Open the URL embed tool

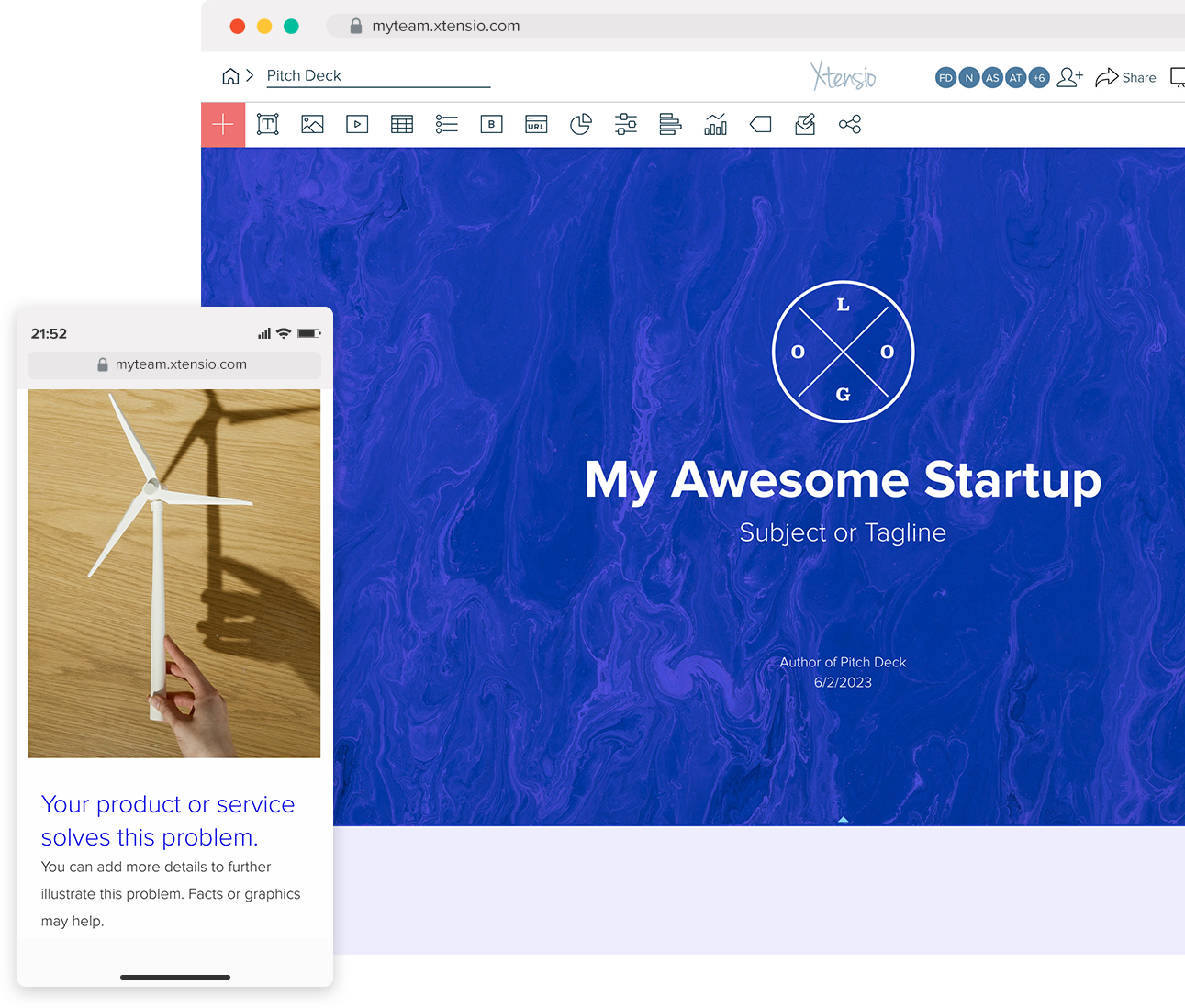[x=536, y=124]
